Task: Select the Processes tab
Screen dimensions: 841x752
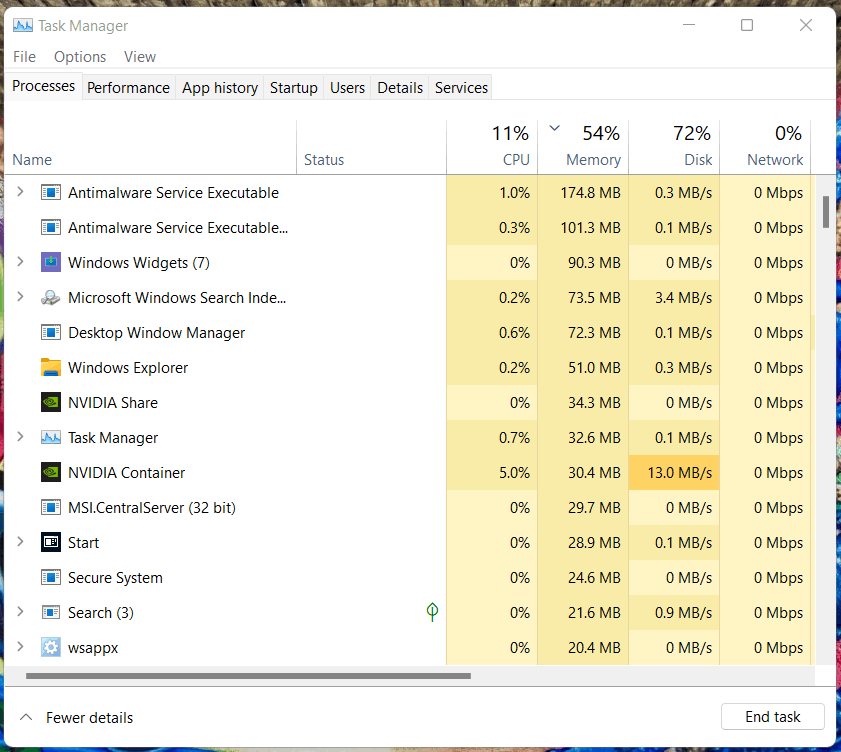Action: pyautogui.click(x=43, y=86)
